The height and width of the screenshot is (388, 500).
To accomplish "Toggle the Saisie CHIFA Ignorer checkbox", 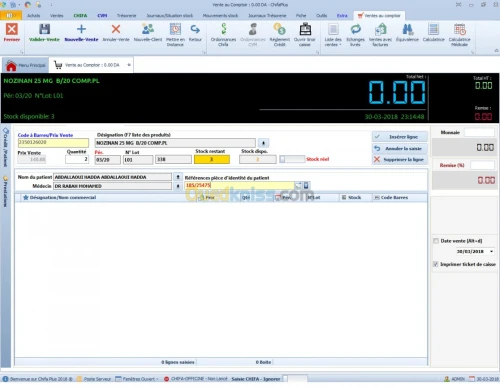I will [285, 379].
